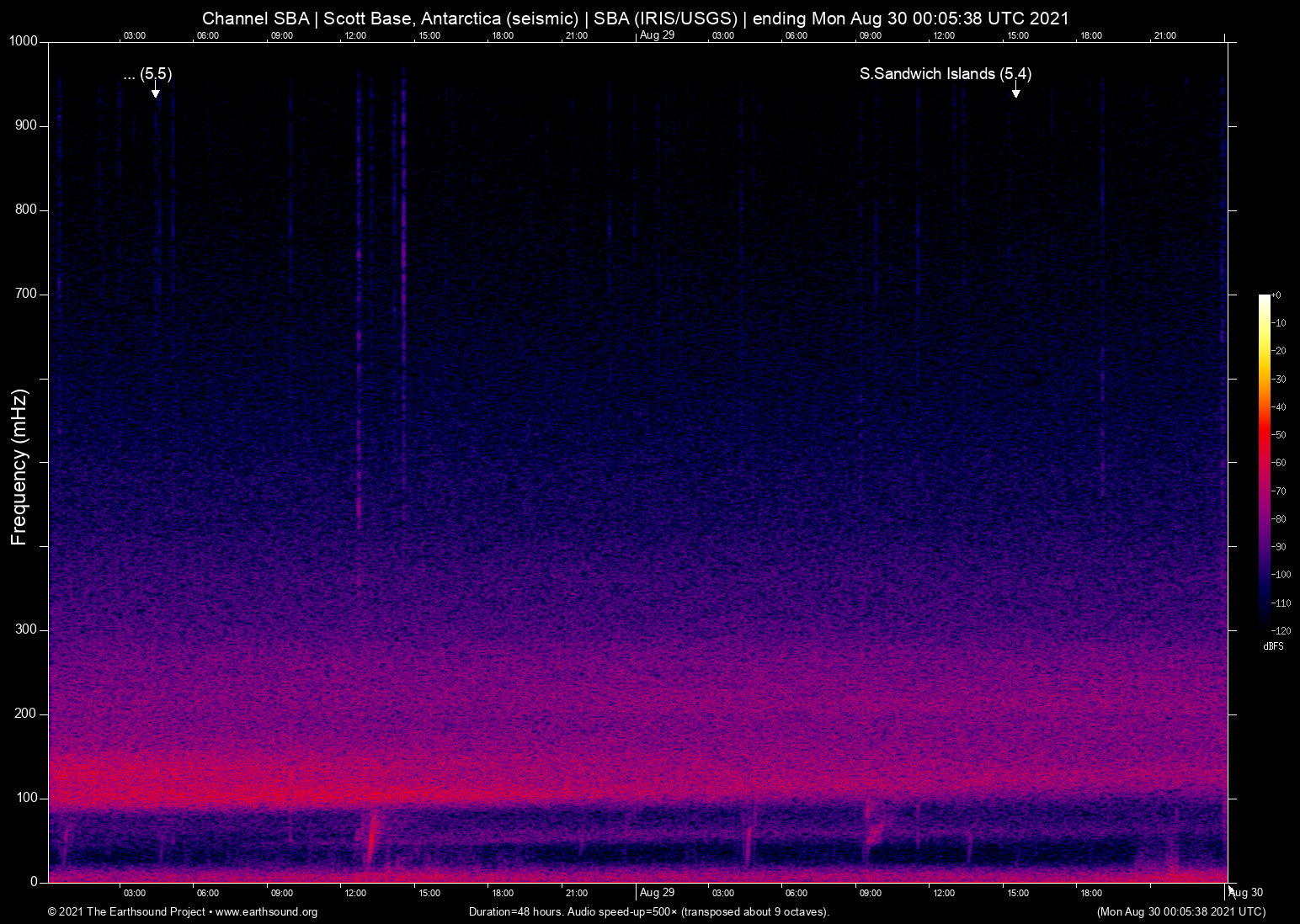Click the 100 mHz frequency axis tick label

coord(26,798)
